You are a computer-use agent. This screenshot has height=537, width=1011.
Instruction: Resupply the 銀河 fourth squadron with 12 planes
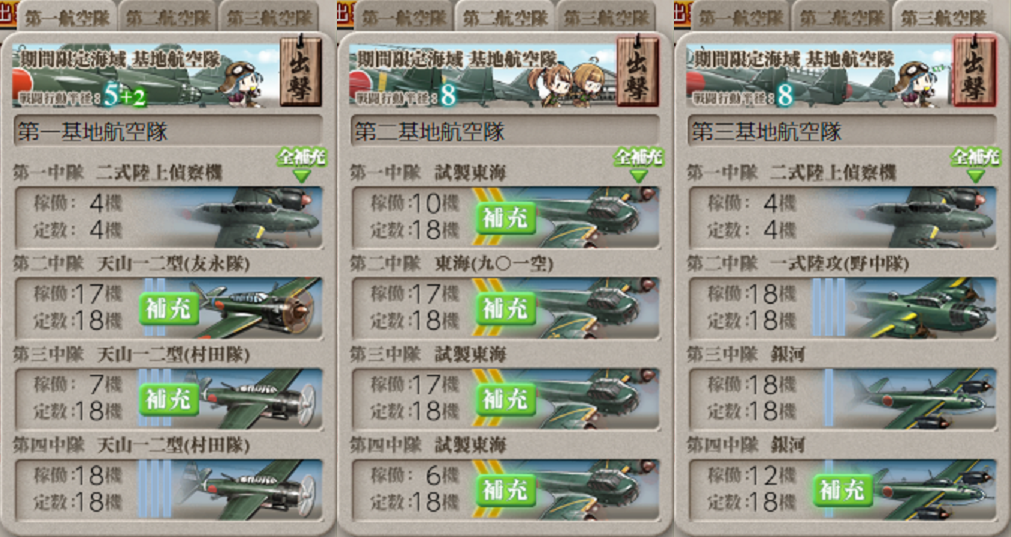pos(843,491)
